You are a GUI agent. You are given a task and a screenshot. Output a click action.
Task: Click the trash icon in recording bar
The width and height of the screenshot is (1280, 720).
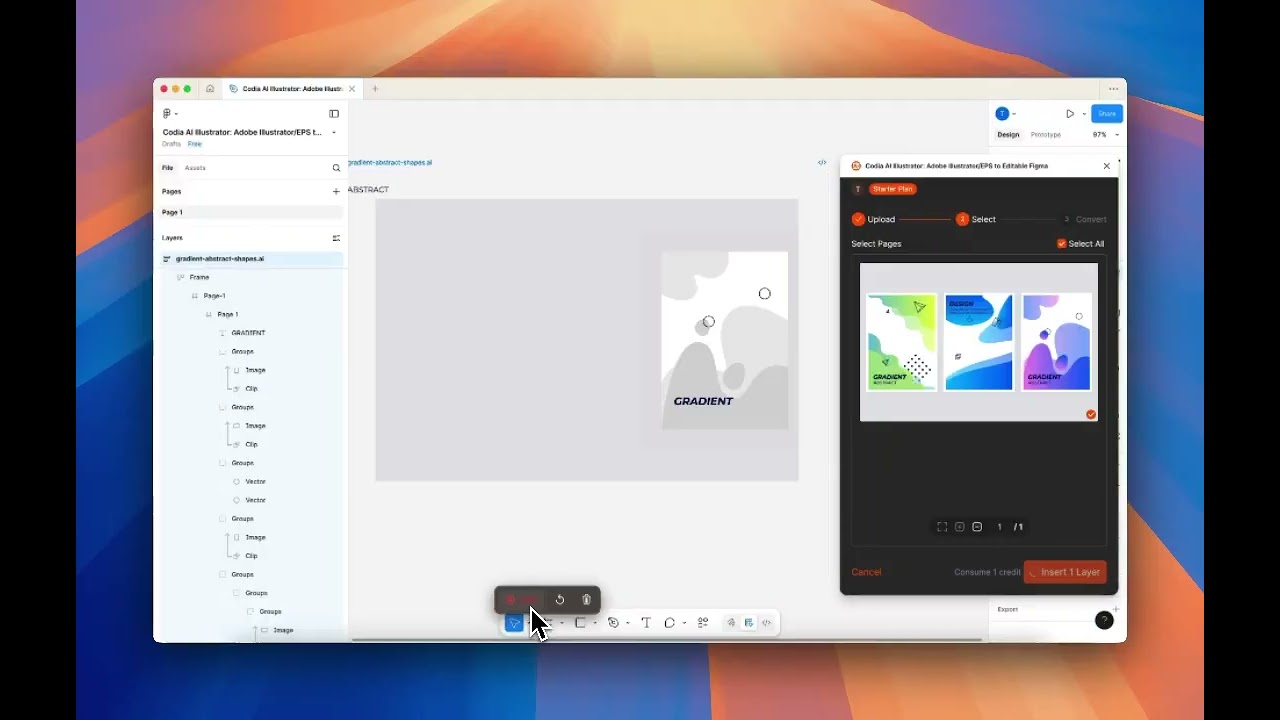pos(587,600)
